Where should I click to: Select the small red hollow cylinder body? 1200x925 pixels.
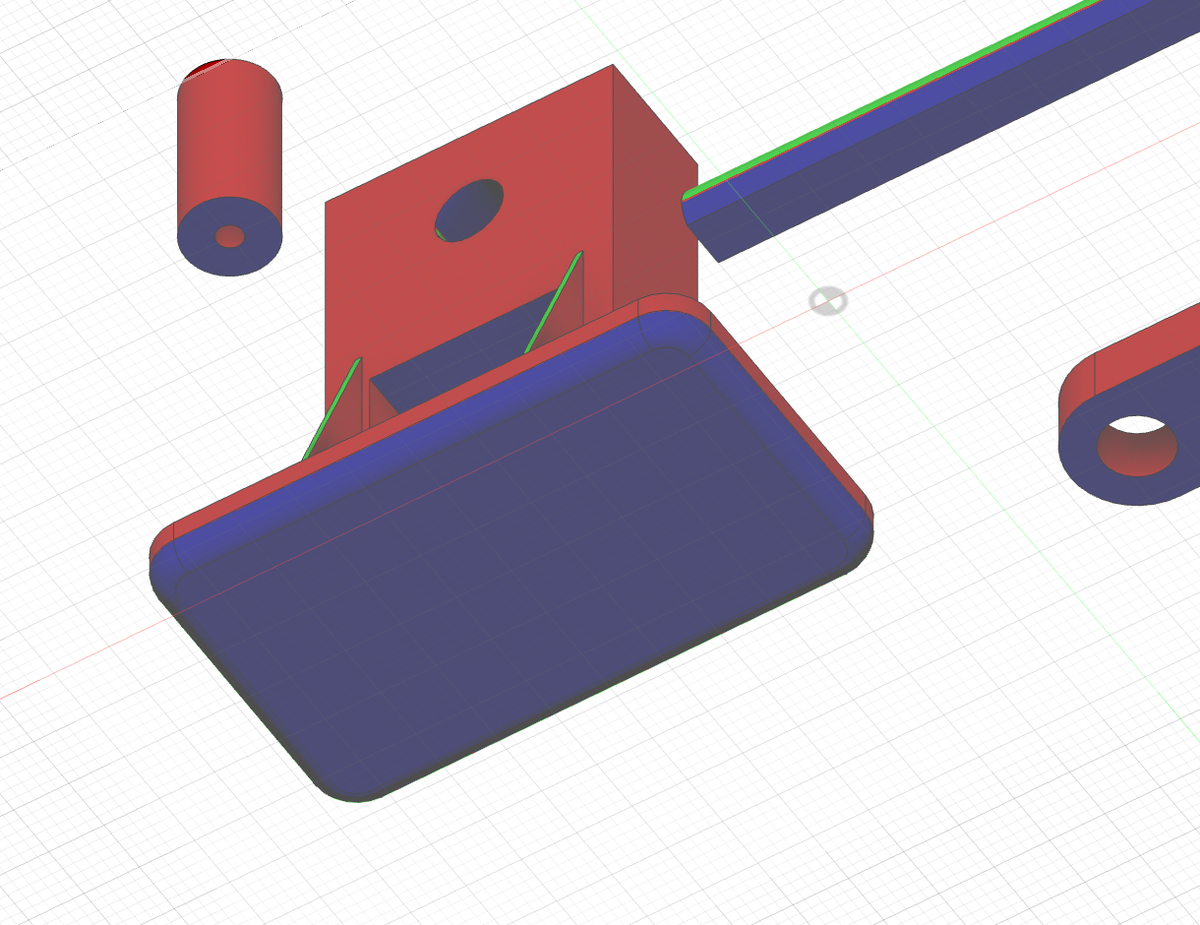230,168
